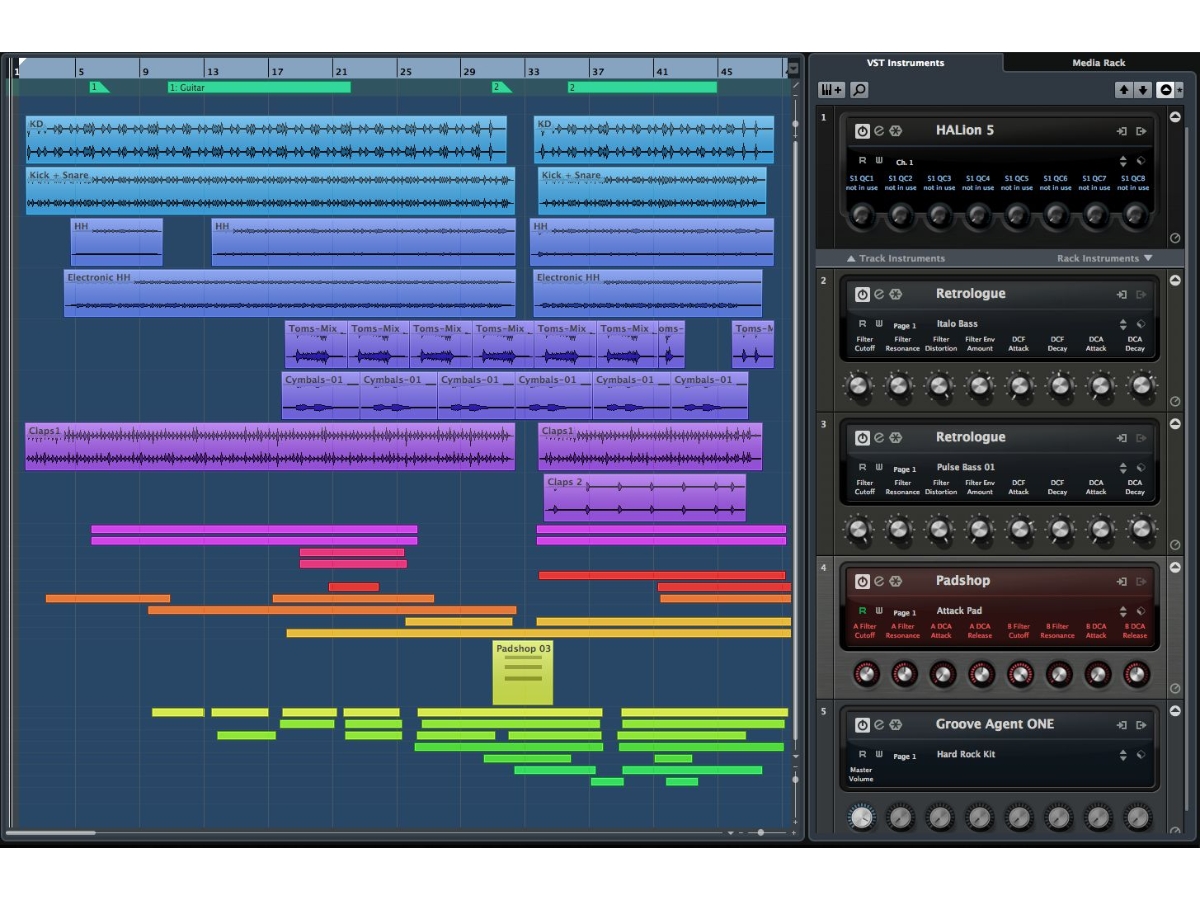Click the horizontal zoom slider handle

tap(761, 832)
